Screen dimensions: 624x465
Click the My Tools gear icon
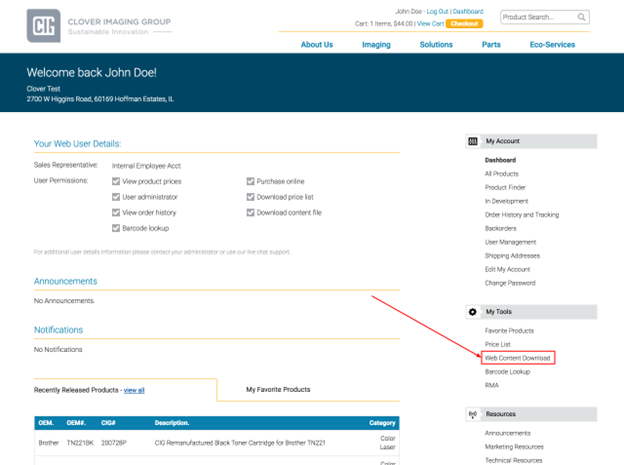click(473, 312)
